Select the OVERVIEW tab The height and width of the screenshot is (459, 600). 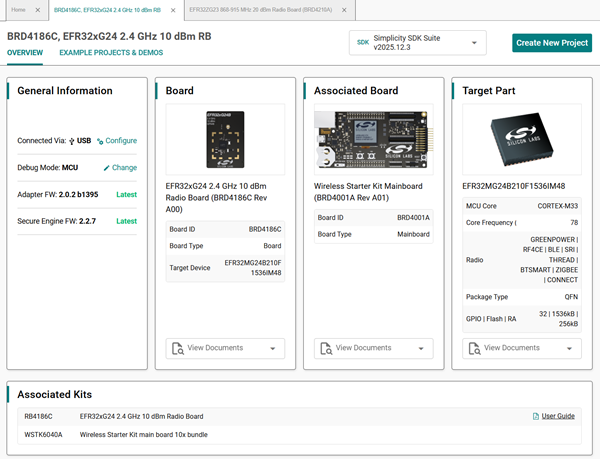(x=25, y=53)
